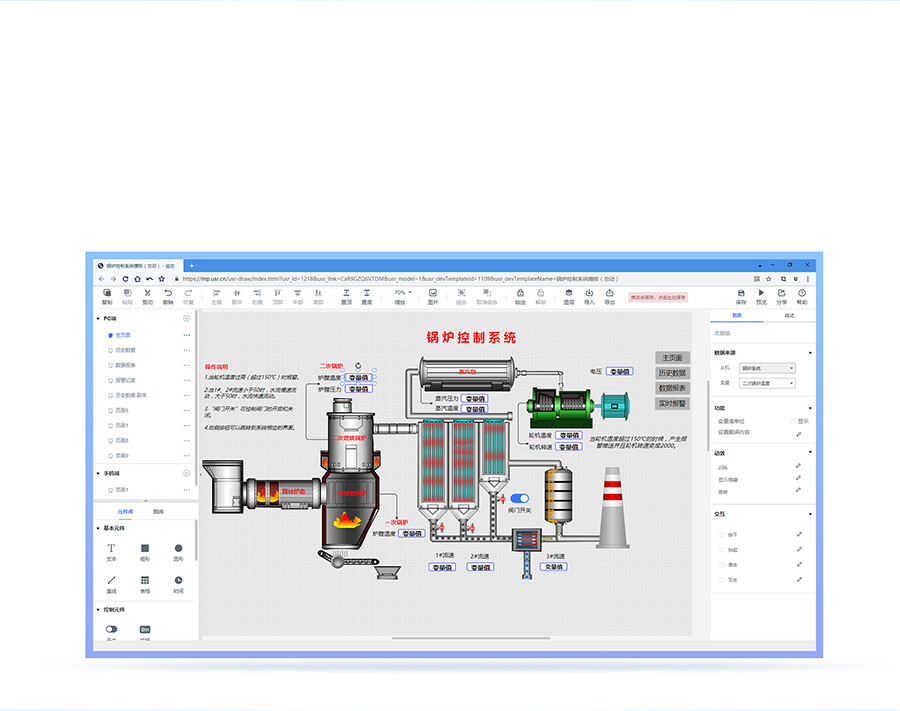Open the 70% zoom level dropdown
This screenshot has width=900, height=711.
[x=401, y=292]
